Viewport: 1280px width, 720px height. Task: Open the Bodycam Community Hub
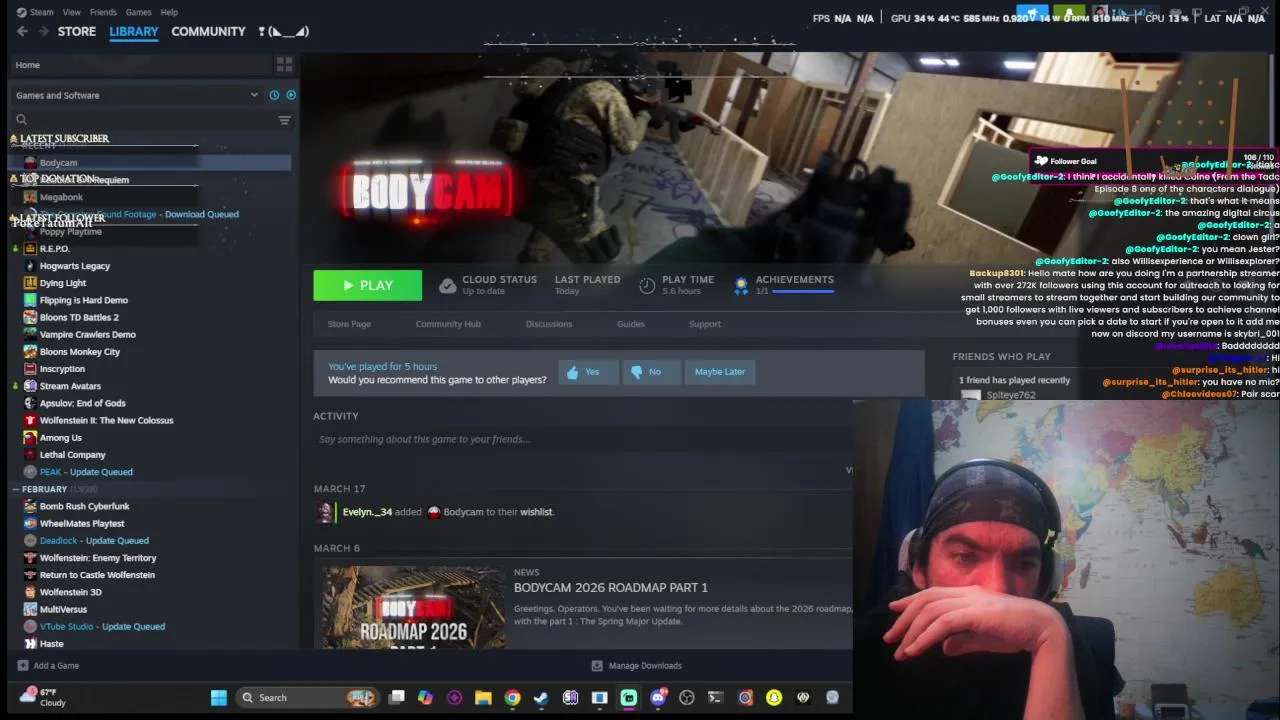point(448,324)
